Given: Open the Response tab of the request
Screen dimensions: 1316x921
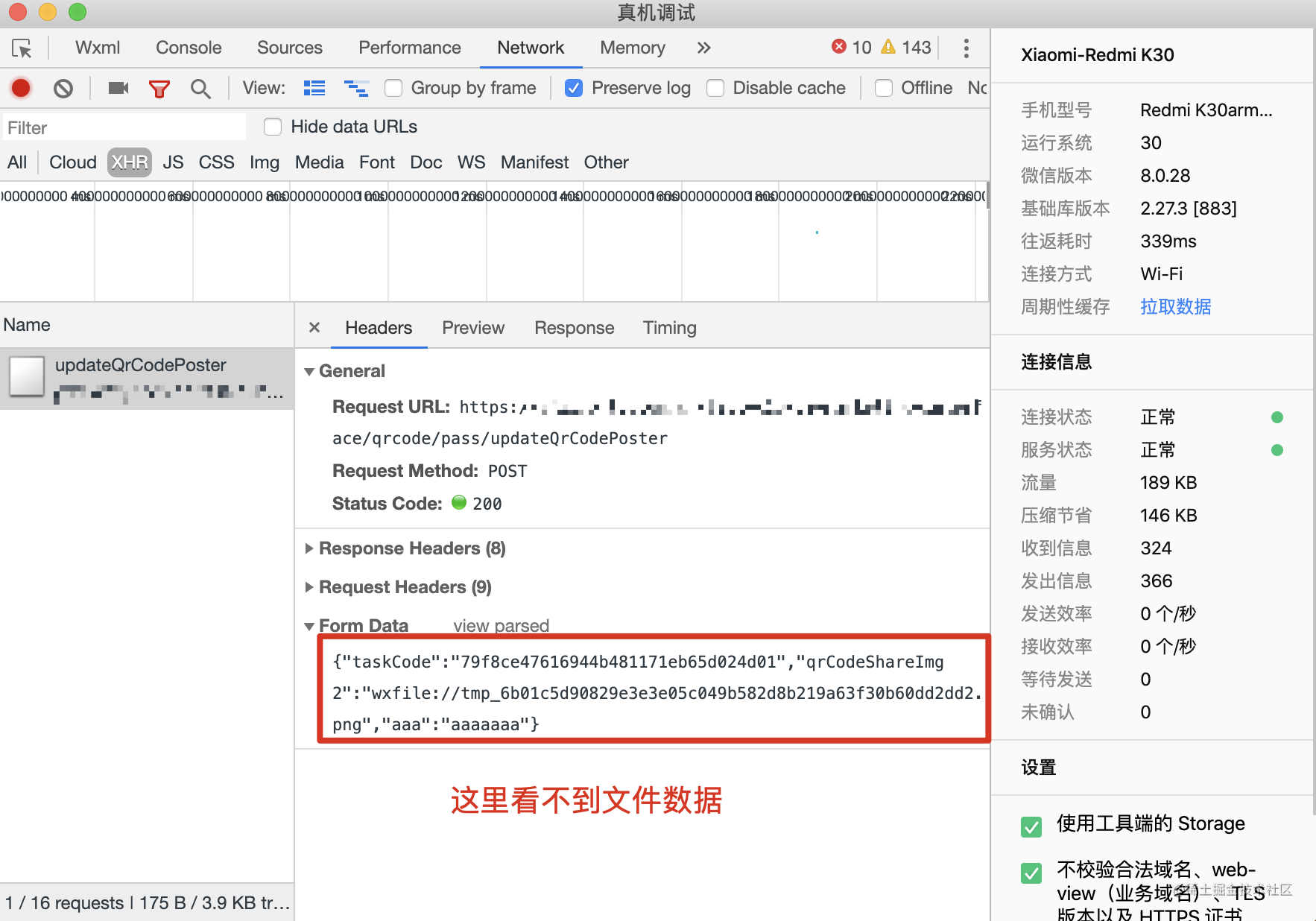Looking at the screenshot, I should coord(573,327).
